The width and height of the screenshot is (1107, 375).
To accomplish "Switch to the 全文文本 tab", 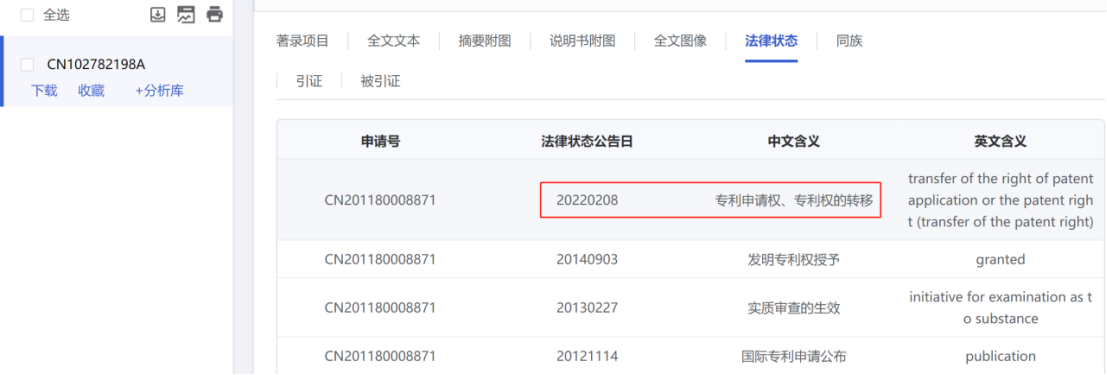I will coord(393,41).
